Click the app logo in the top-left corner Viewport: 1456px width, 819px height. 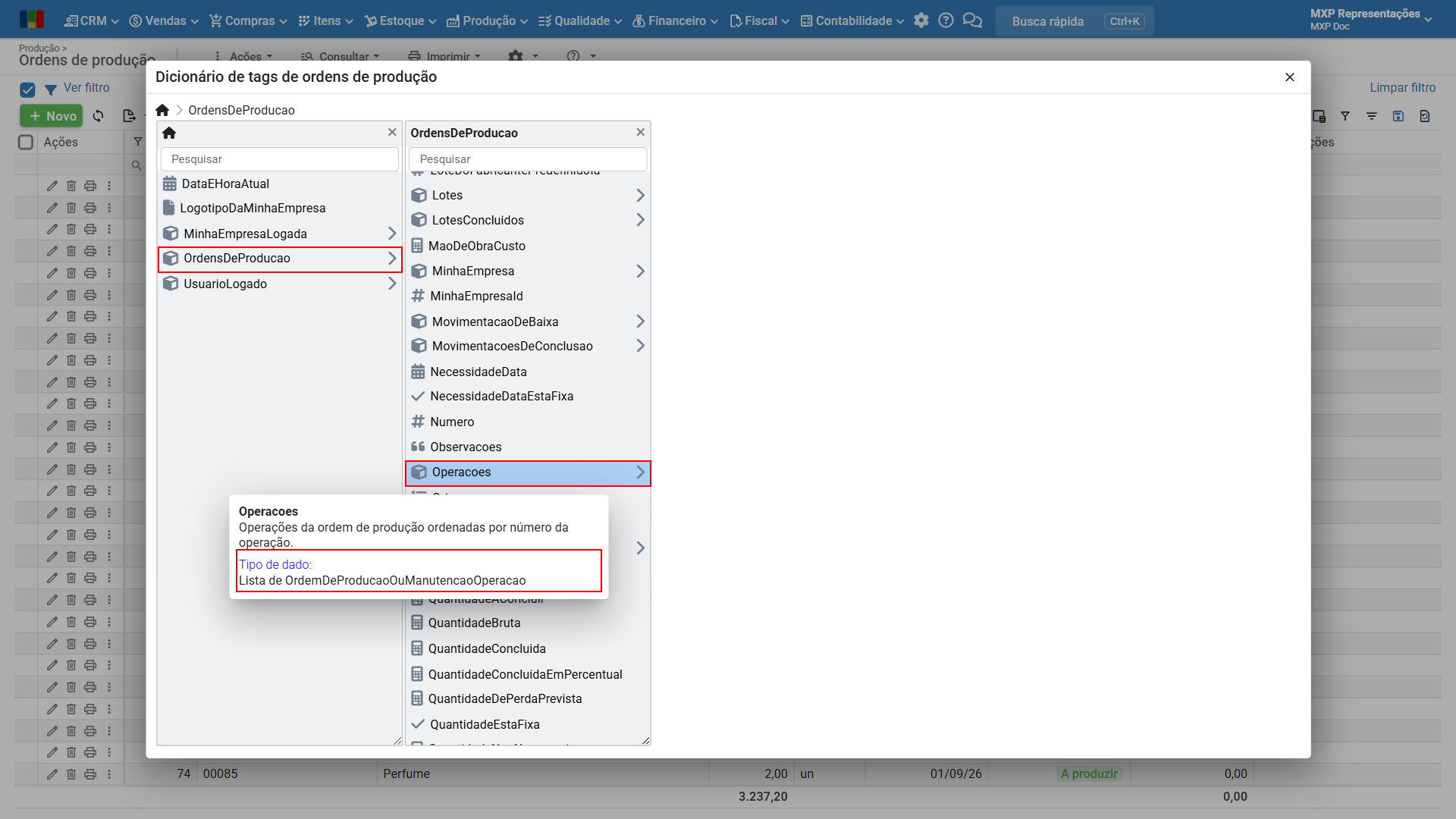(32, 20)
